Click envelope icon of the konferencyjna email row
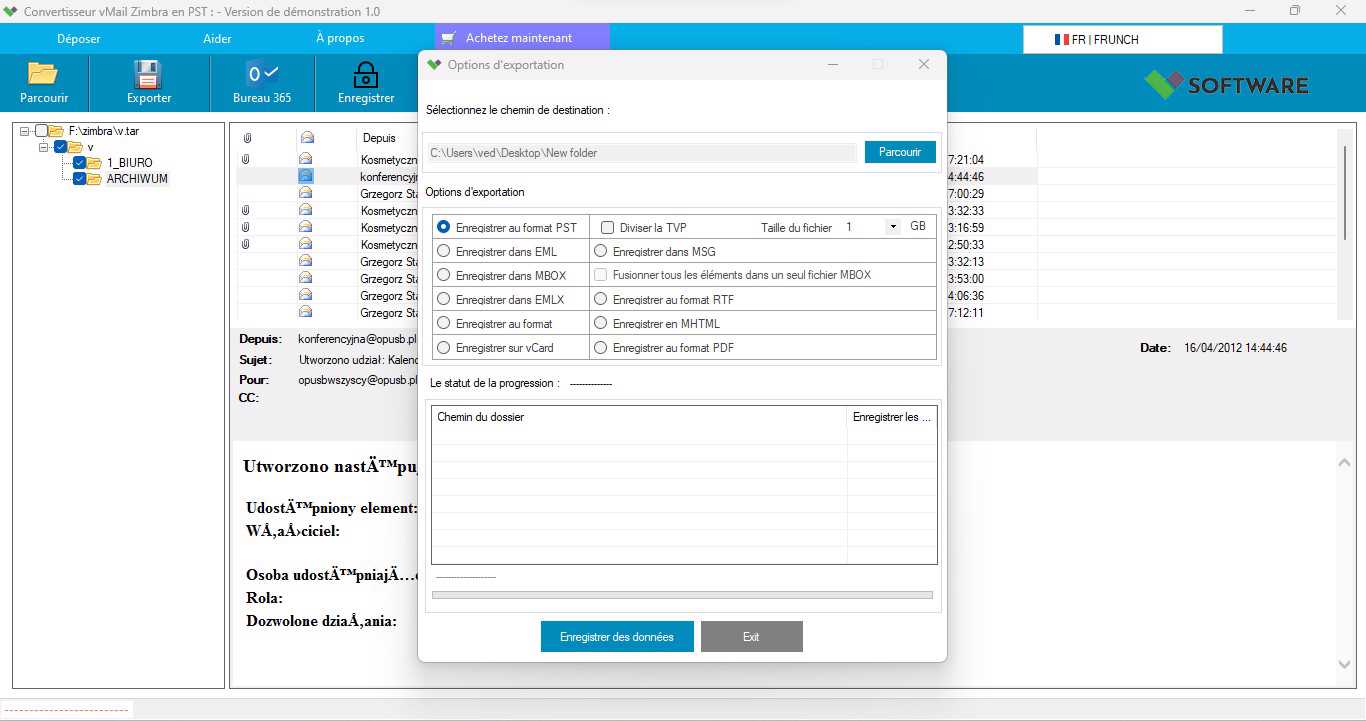 pyautogui.click(x=306, y=176)
